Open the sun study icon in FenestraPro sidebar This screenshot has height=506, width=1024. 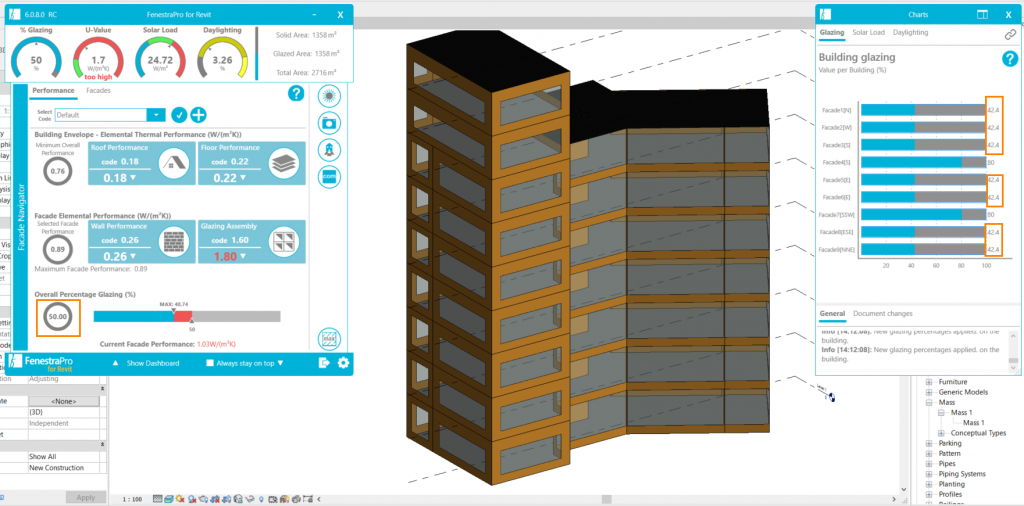tap(329, 97)
